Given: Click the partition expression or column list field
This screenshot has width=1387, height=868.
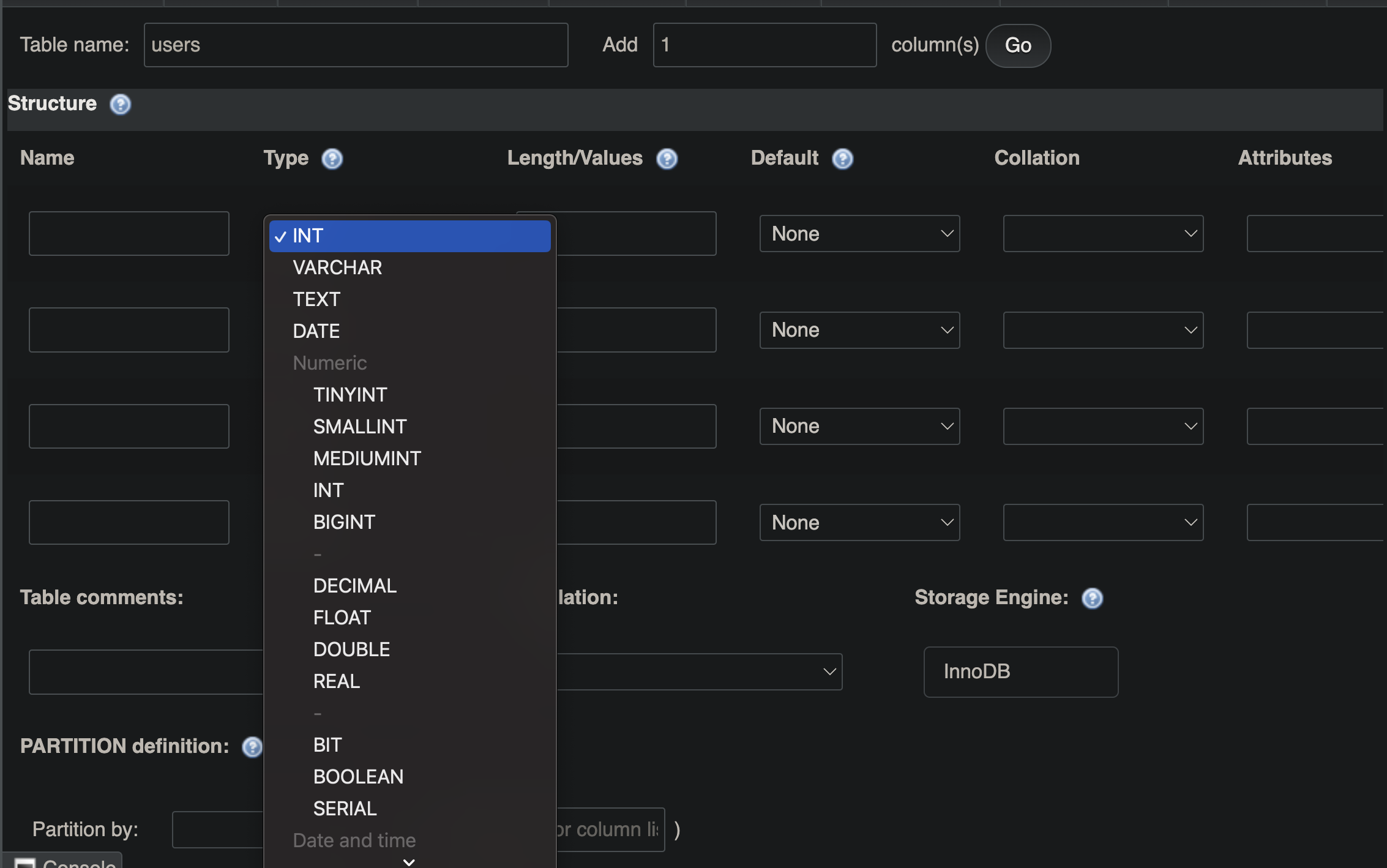Looking at the screenshot, I should click(610, 829).
